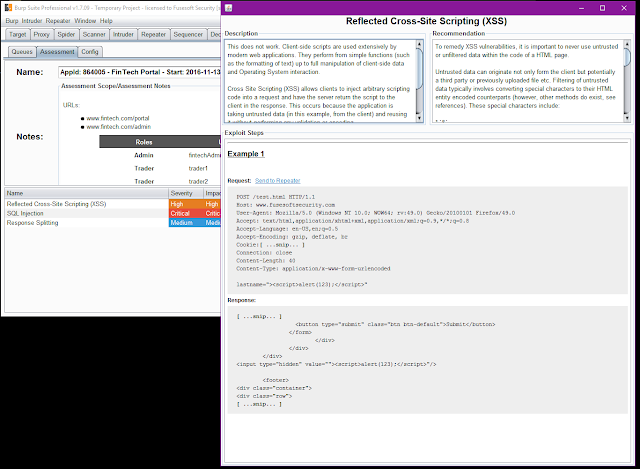
Task: Click the trader1 username cell
Action: pyautogui.click(x=198, y=169)
